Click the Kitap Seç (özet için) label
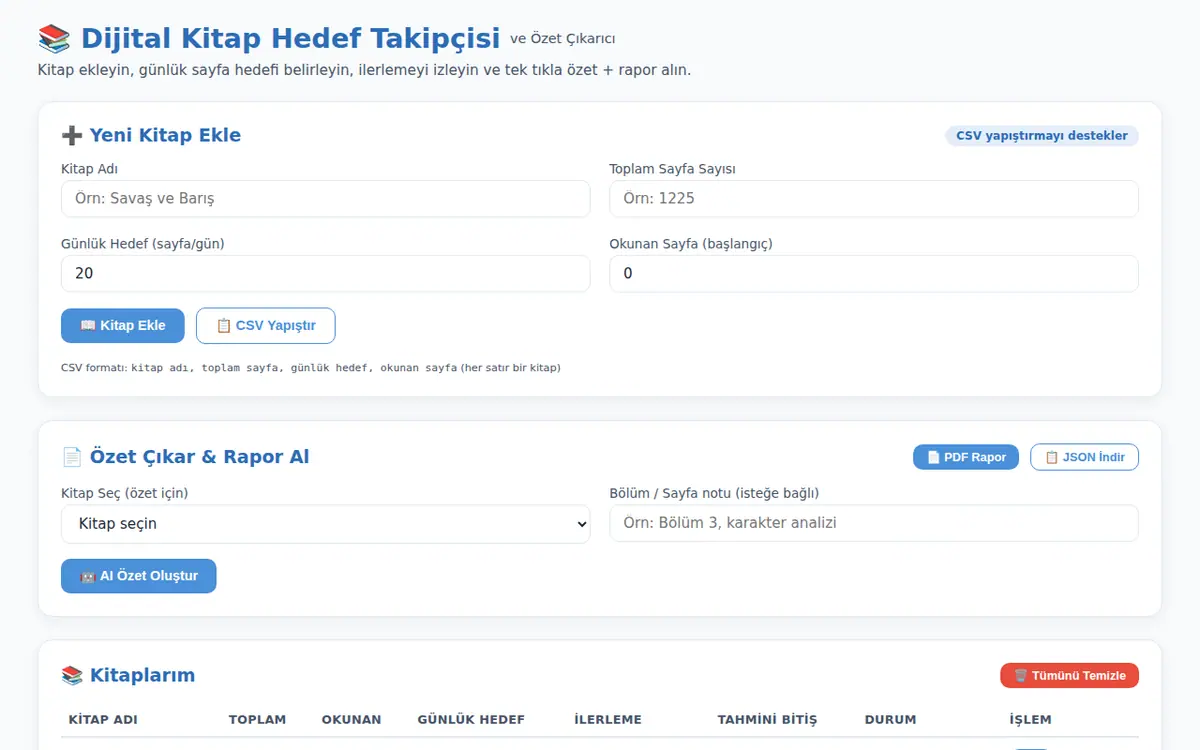Screen dimensions: 1200x750 point(125,493)
